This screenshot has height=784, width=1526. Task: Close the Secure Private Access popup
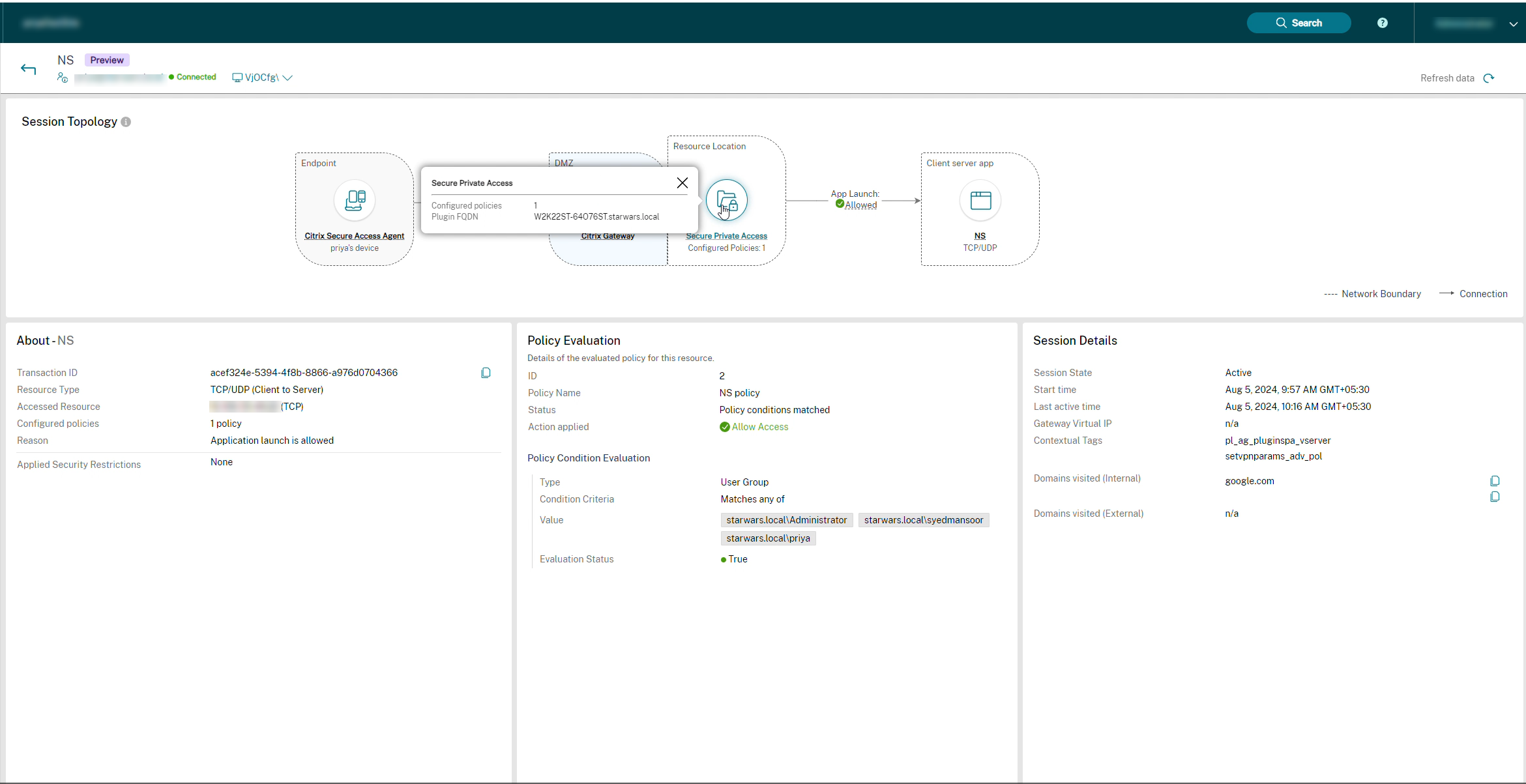(x=683, y=183)
